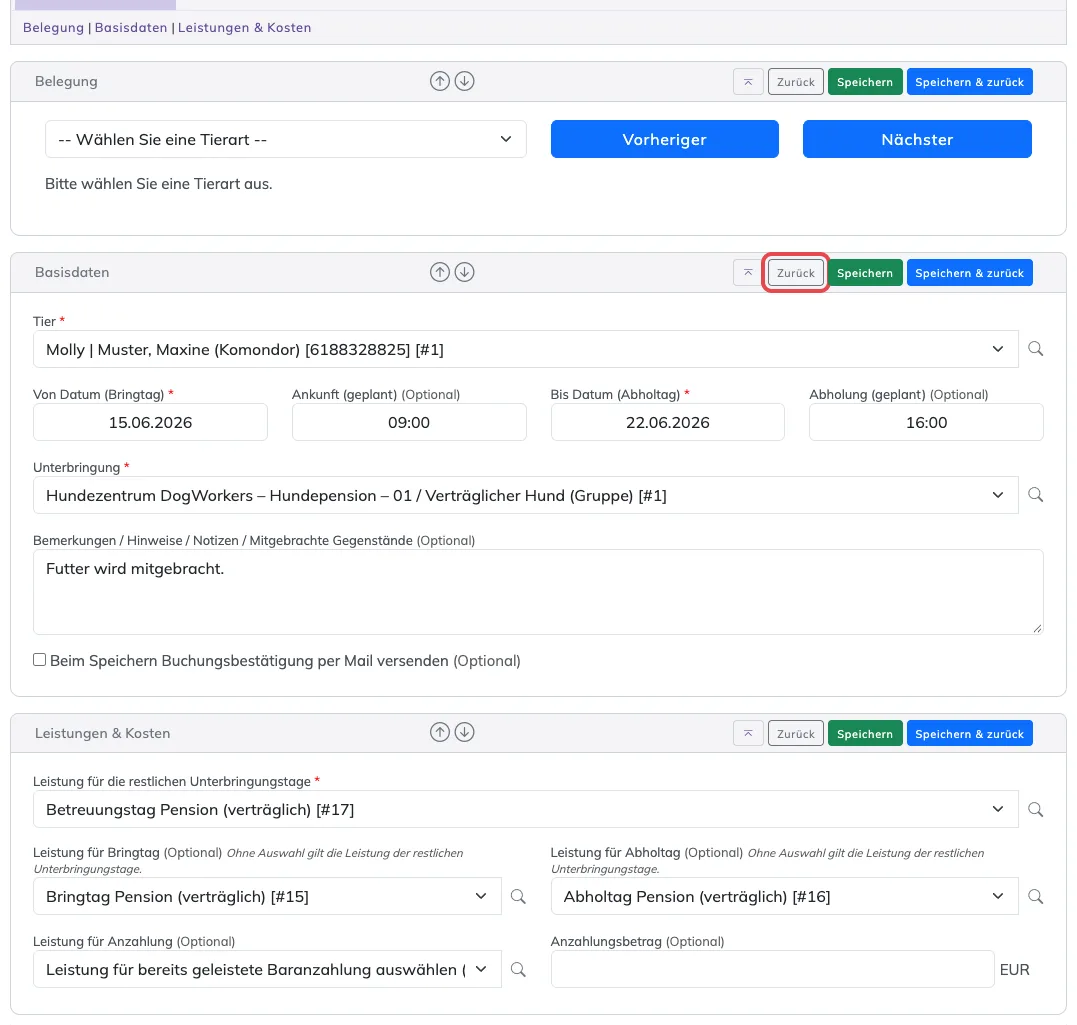Click into the Bemerkungen notes text area
The width and height of the screenshot is (1077, 1025).
click(538, 592)
